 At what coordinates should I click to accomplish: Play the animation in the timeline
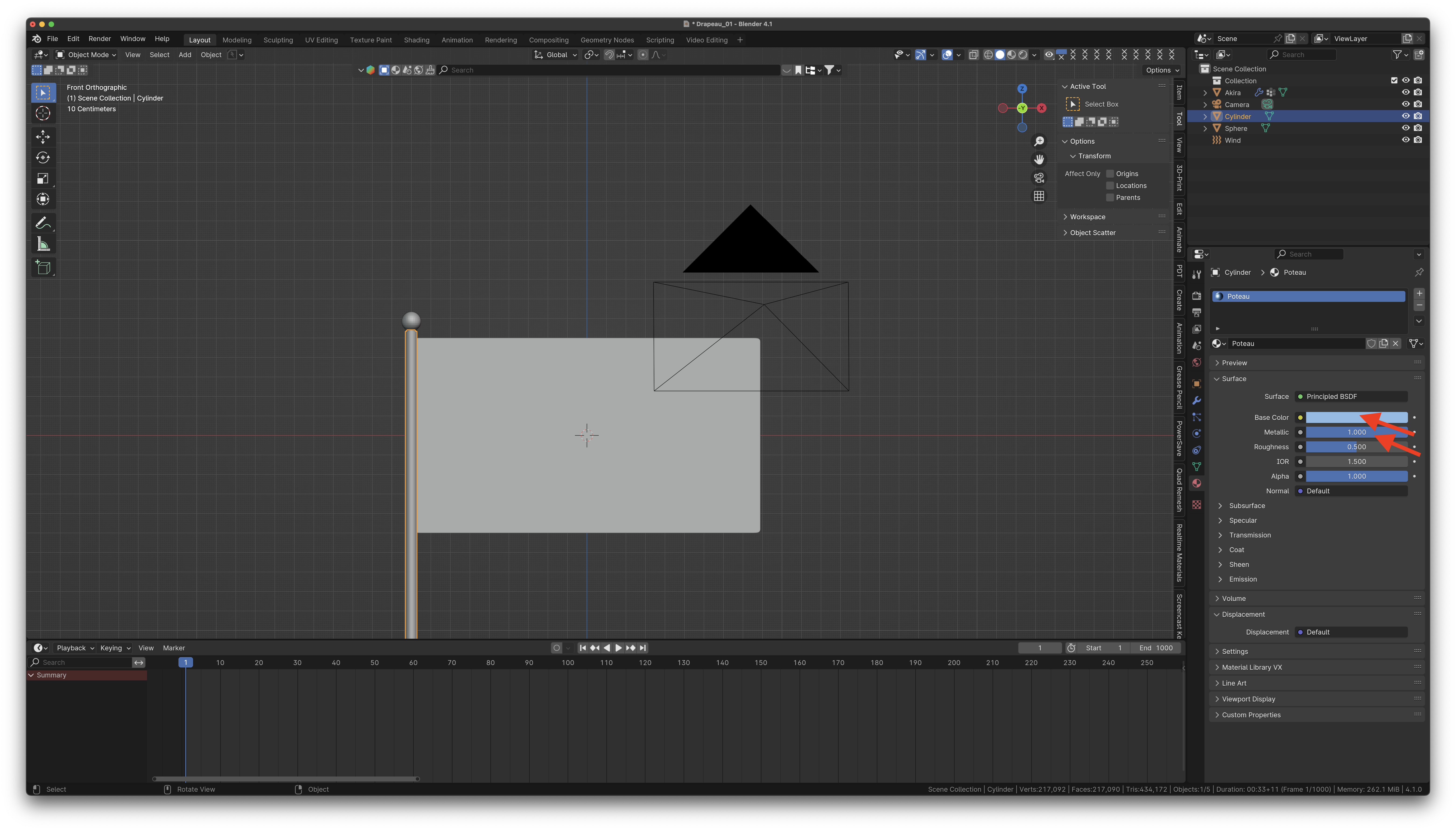[x=619, y=648]
